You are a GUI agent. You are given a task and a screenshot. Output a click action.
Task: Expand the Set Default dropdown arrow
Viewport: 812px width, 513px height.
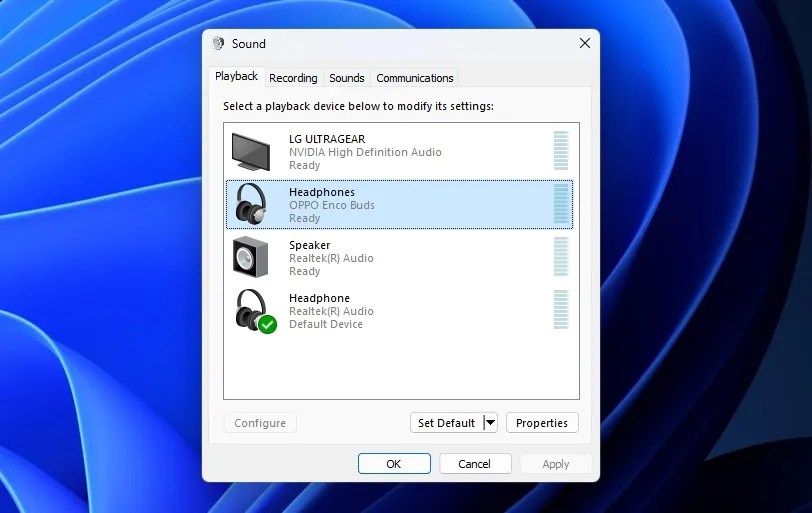[490, 423]
